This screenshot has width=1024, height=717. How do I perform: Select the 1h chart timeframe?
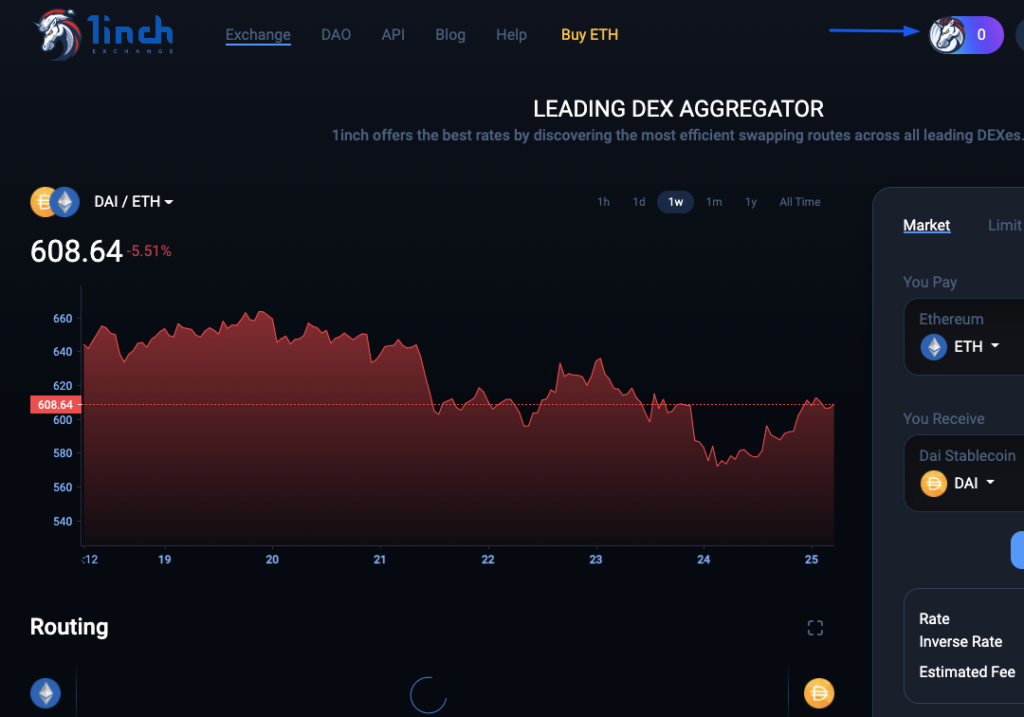click(603, 202)
